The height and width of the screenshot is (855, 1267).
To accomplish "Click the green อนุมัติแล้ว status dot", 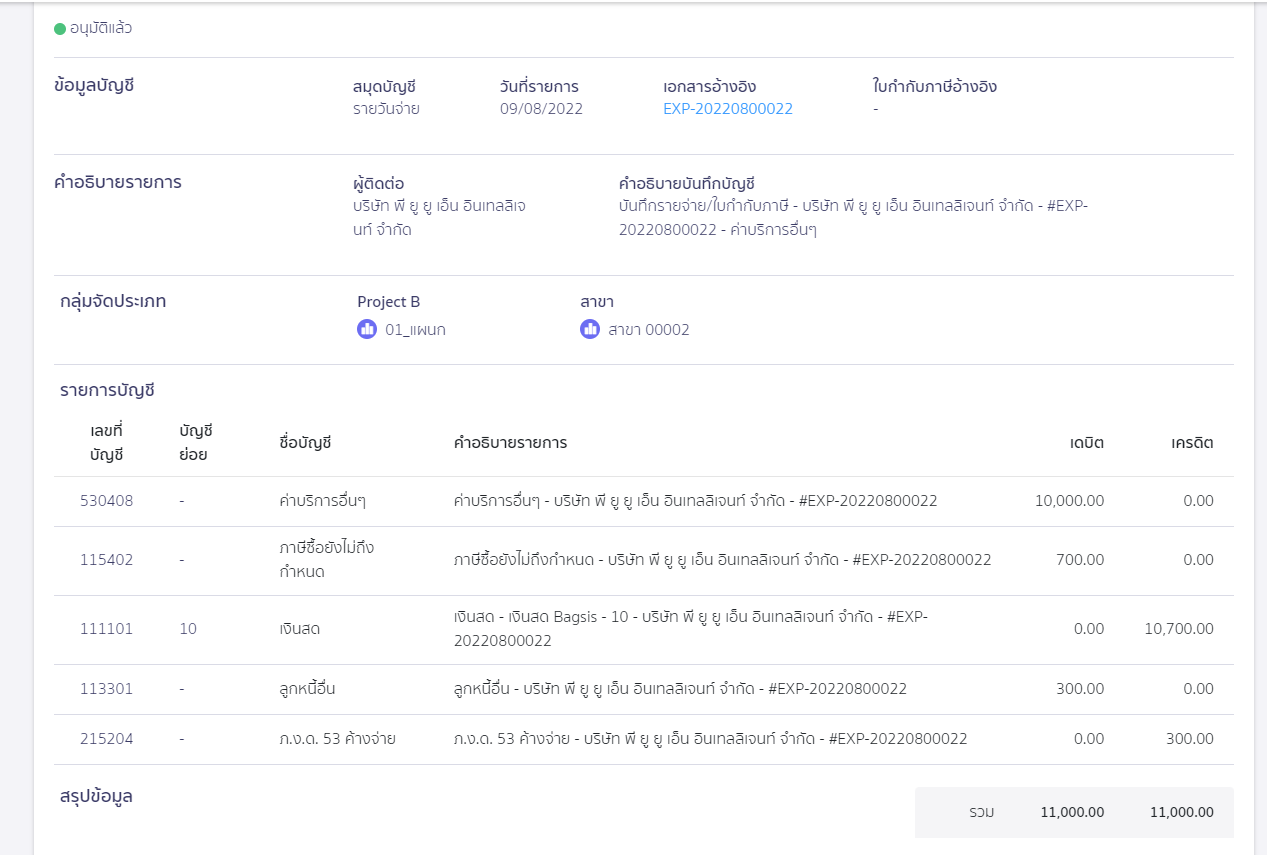I will click(60, 28).
